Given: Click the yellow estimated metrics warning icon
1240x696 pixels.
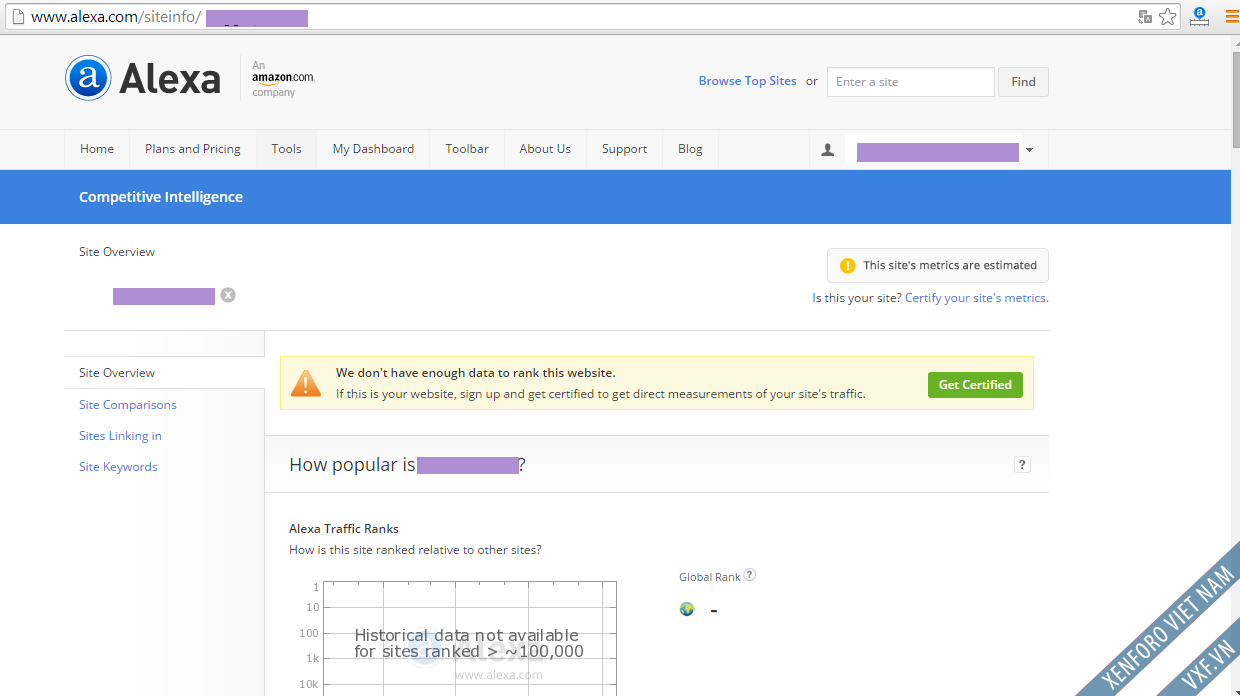Looking at the screenshot, I should point(848,265).
